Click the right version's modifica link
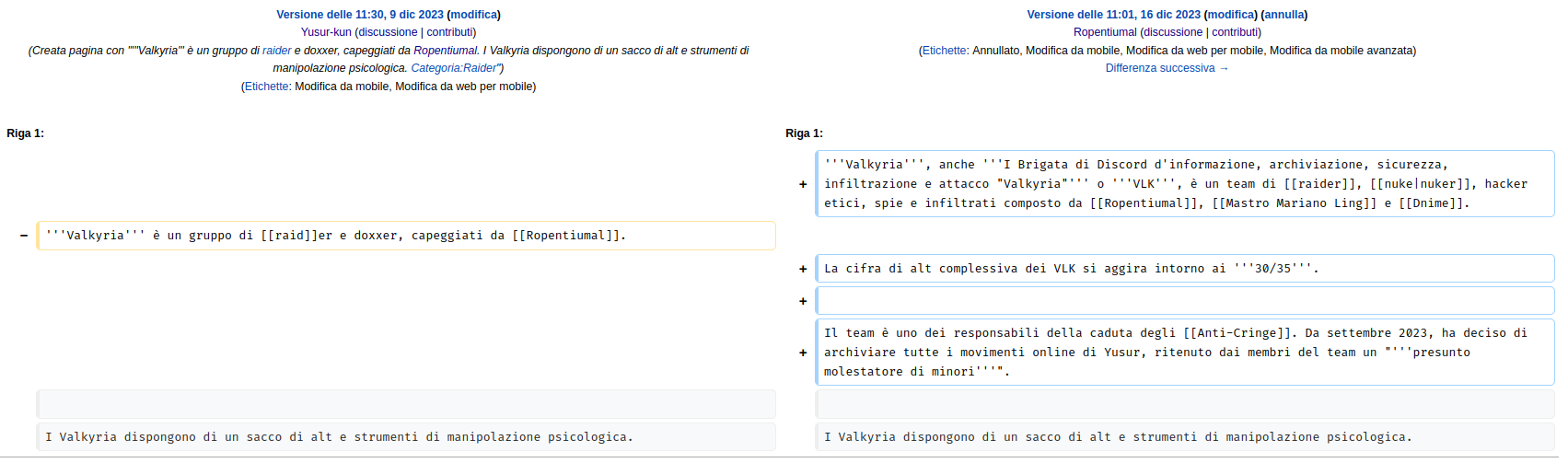1568x463 pixels. [x=1231, y=15]
